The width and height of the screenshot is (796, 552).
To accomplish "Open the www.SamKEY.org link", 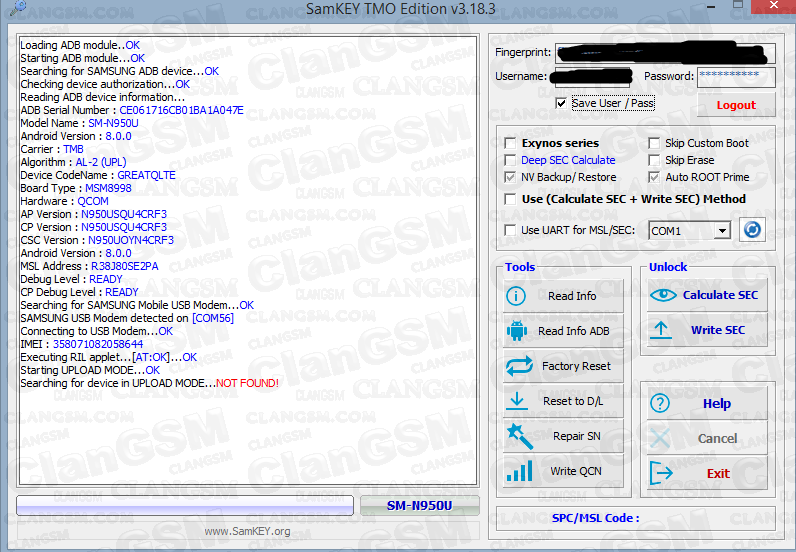I will pyautogui.click(x=247, y=531).
